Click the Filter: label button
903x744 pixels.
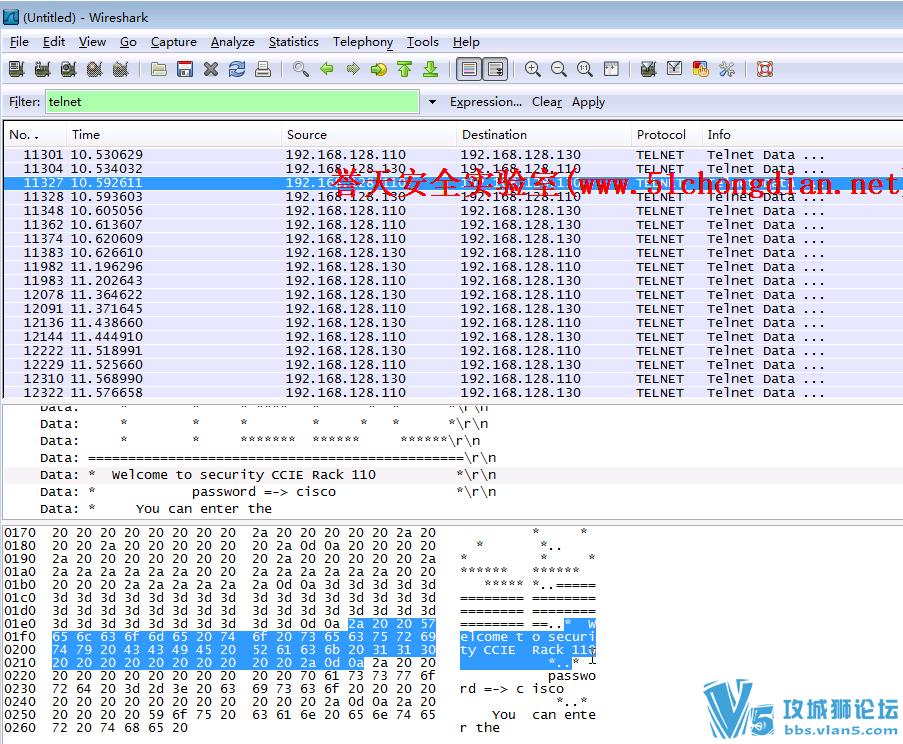pyautogui.click(x=24, y=102)
